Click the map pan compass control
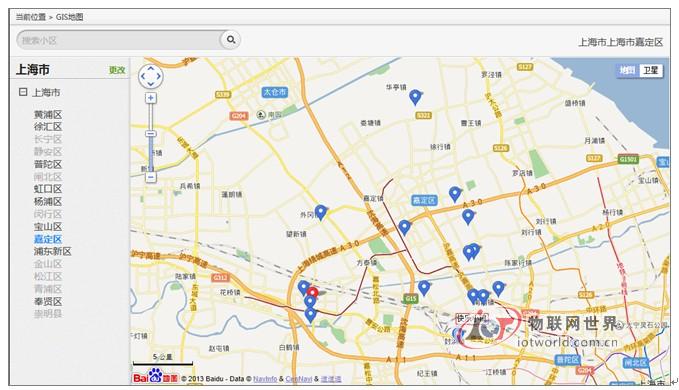 pyautogui.click(x=150, y=76)
